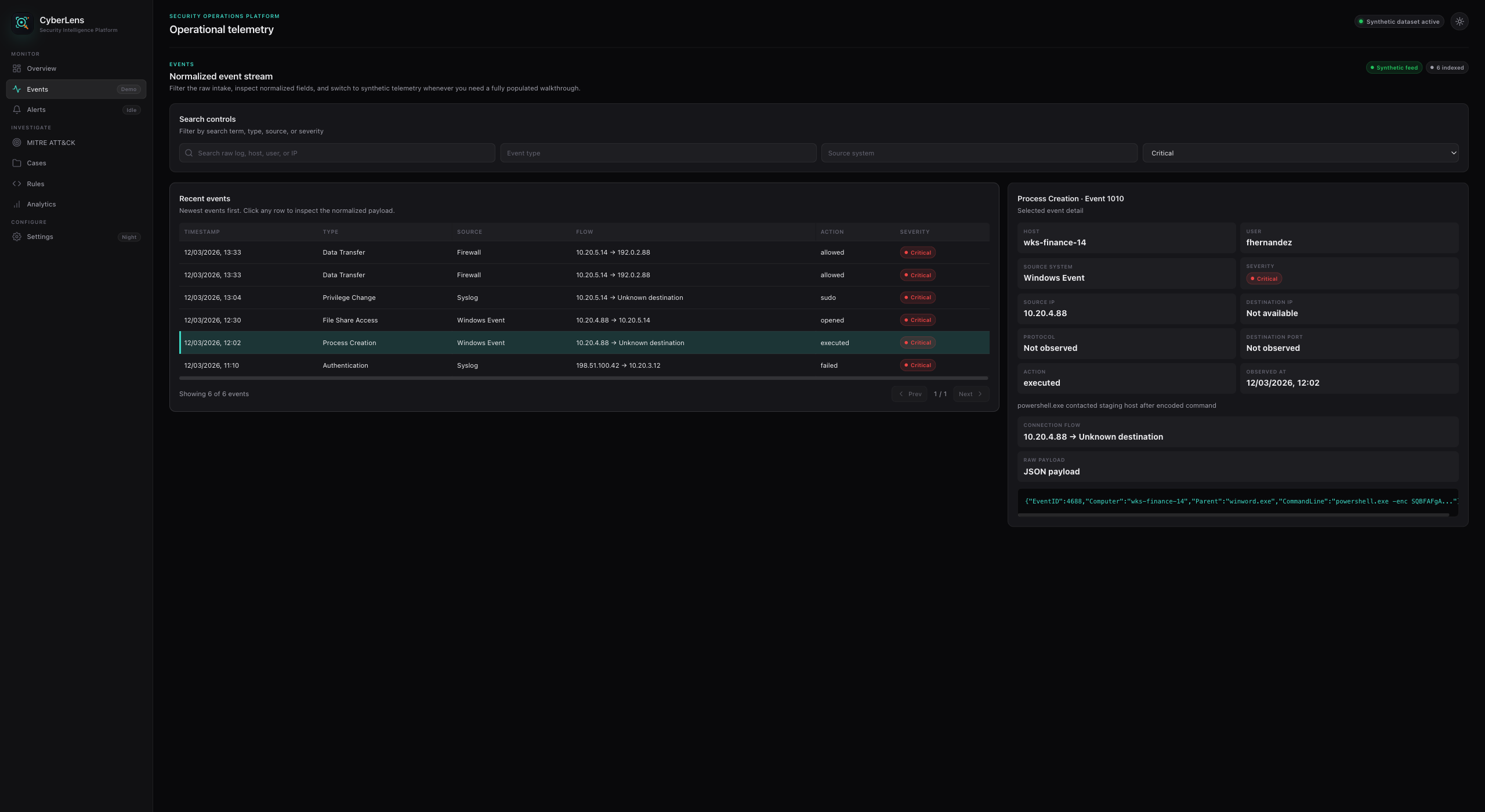This screenshot has width=1485, height=812.
Task: Select the Events nav item
Action: tap(75, 89)
